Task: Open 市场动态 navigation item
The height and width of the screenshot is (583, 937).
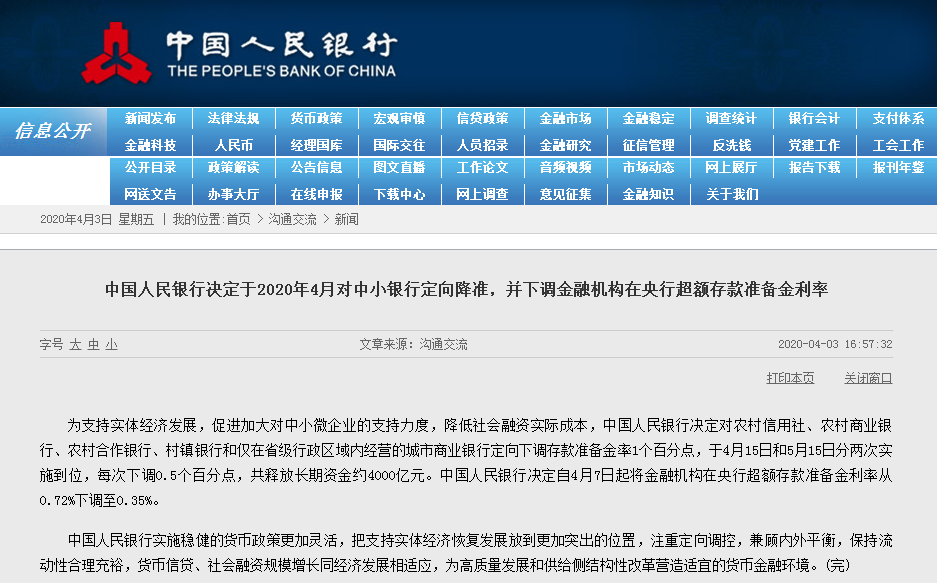Action: coord(648,167)
